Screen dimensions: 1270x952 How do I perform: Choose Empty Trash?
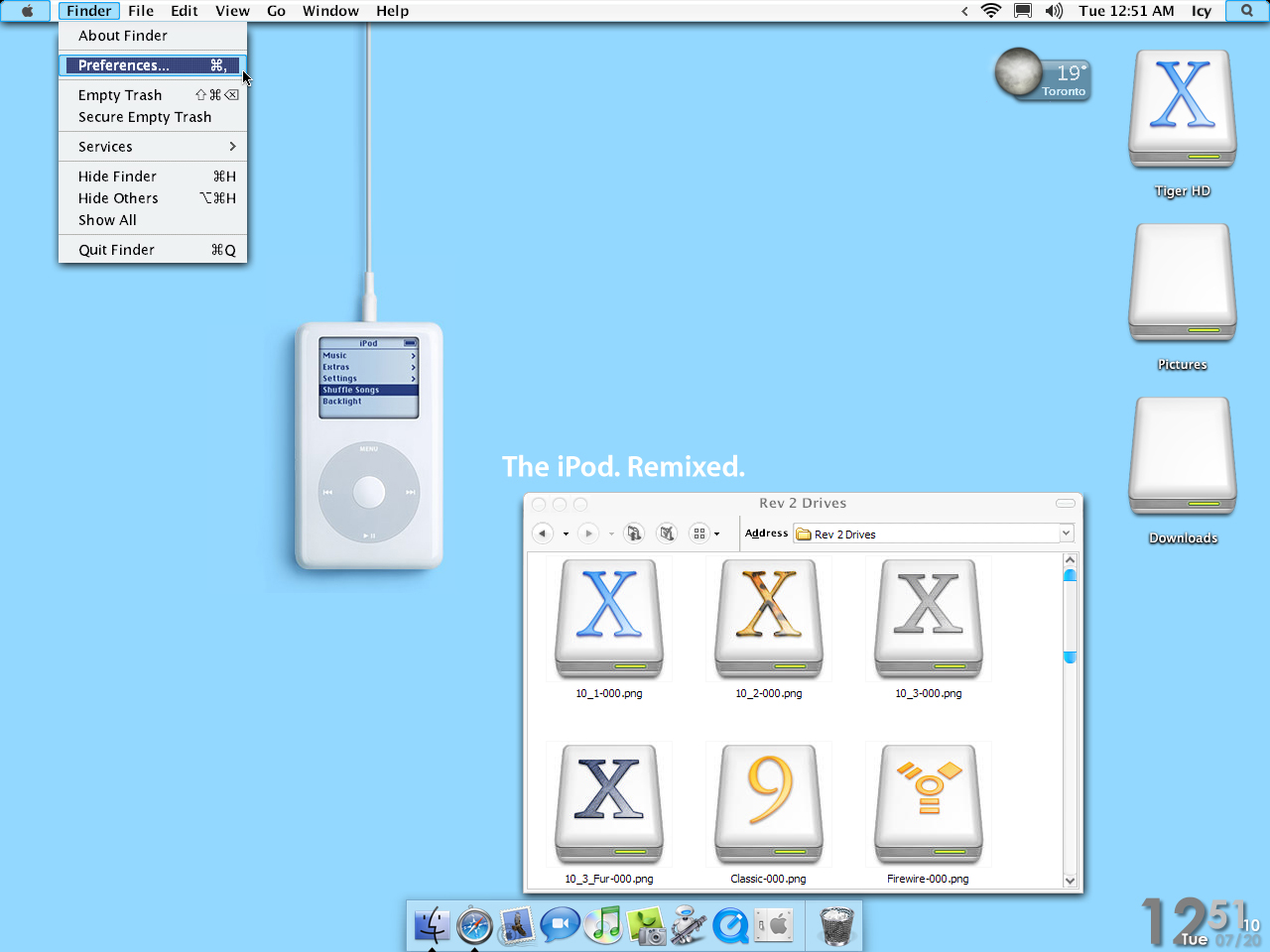tap(153, 95)
